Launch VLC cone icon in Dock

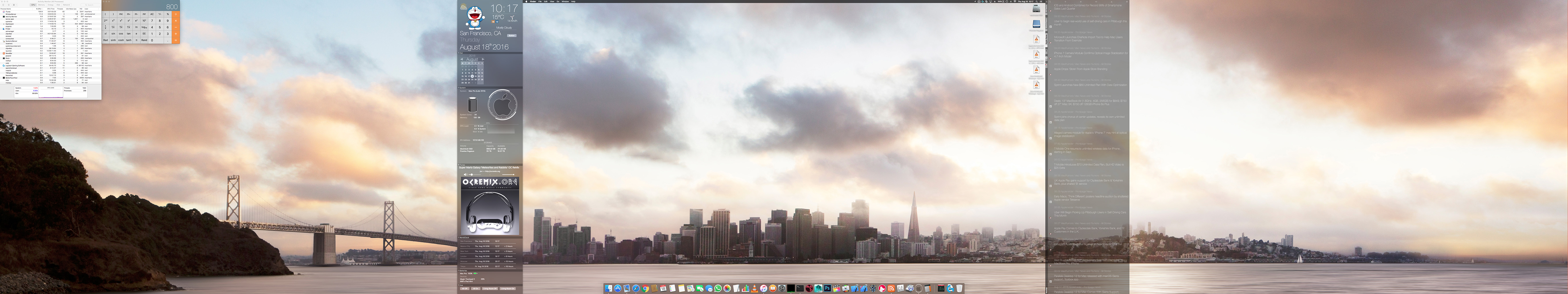coord(755,289)
